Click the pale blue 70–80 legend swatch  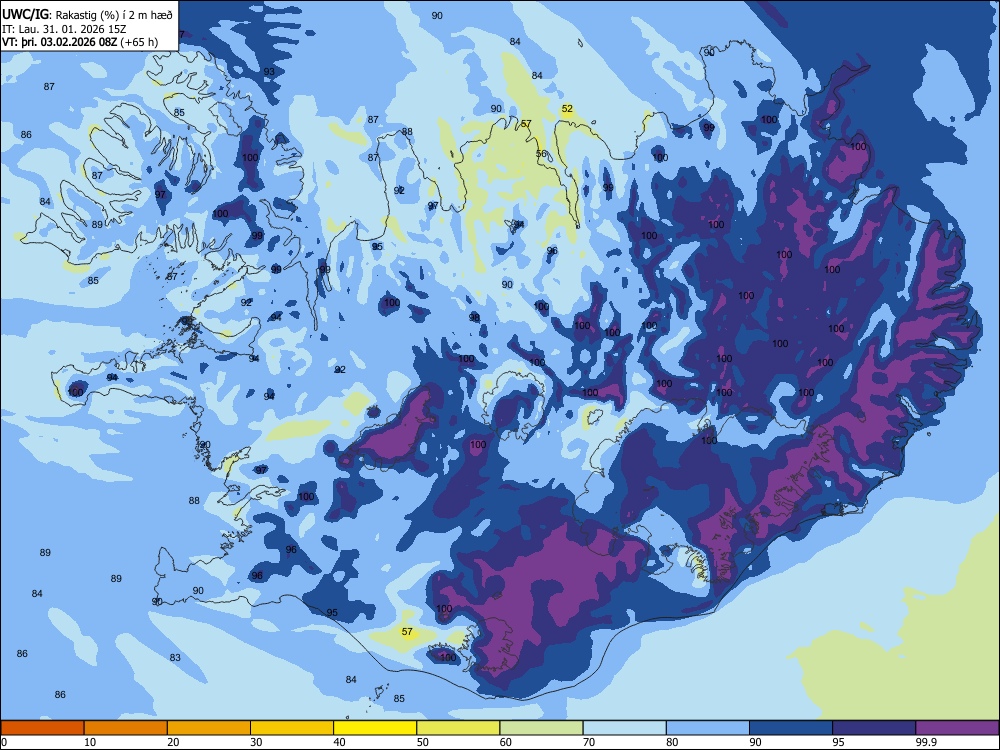(x=624, y=728)
